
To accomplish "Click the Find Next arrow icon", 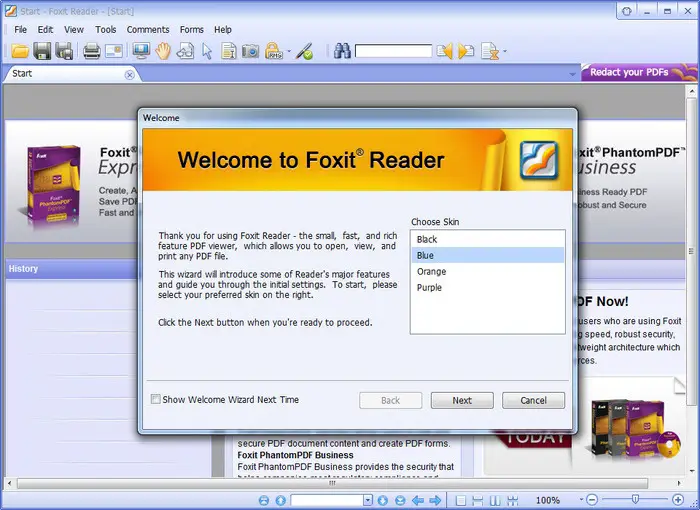I will pos(466,51).
